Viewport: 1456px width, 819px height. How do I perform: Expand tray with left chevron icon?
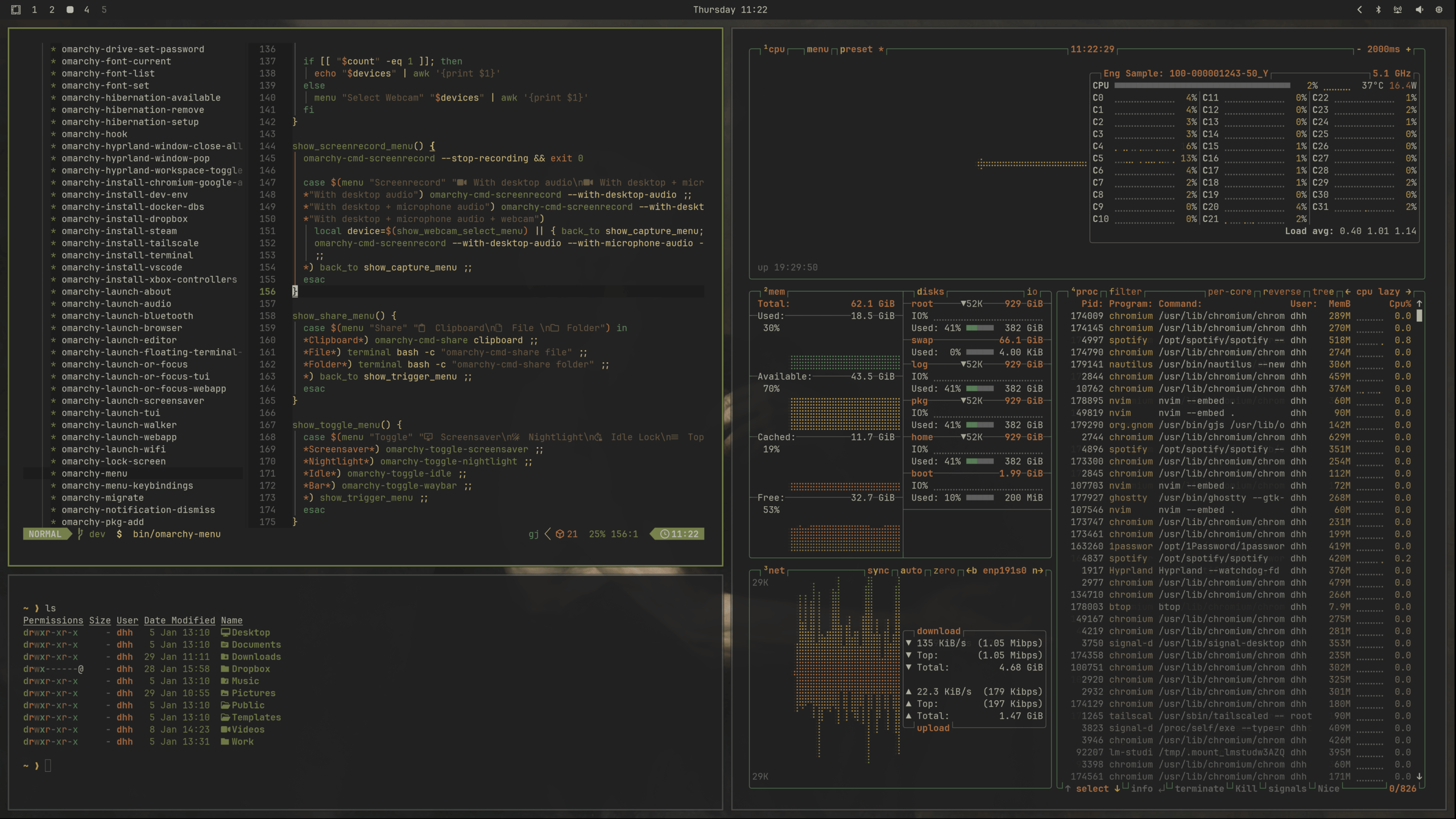[x=1359, y=10]
